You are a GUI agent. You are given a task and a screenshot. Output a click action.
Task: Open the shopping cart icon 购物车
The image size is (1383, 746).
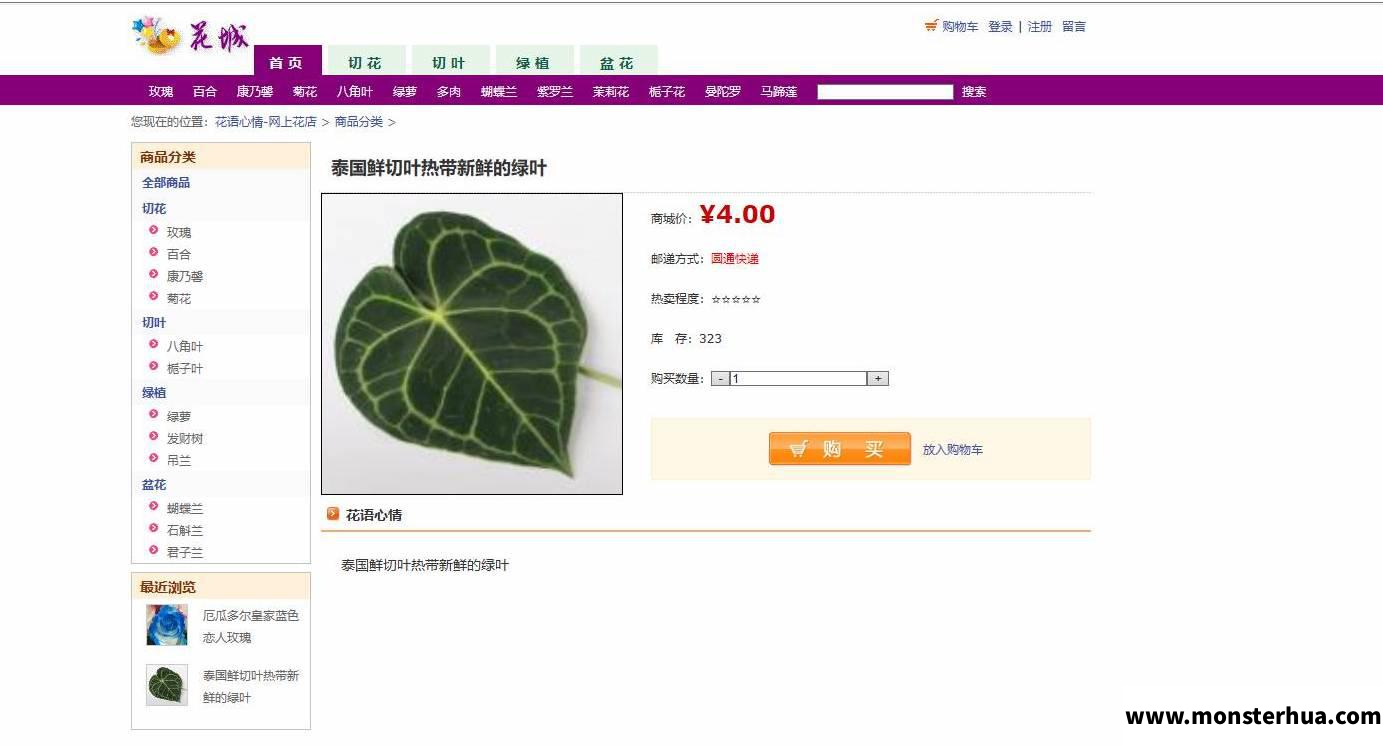[x=951, y=27]
